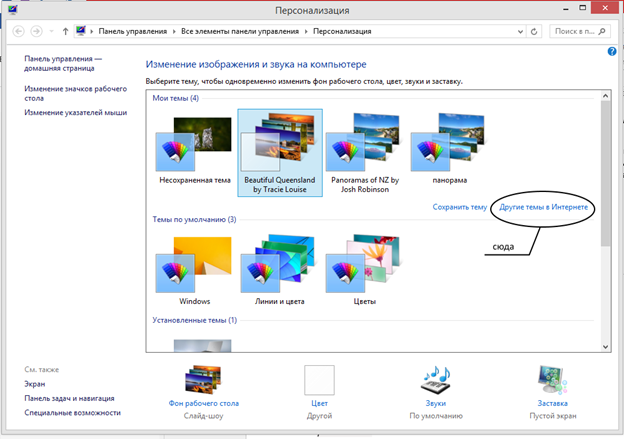This screenshot has height=439, width=624.
Task: Click the theme list scroll-up arrow
Action: click(605, 96)
